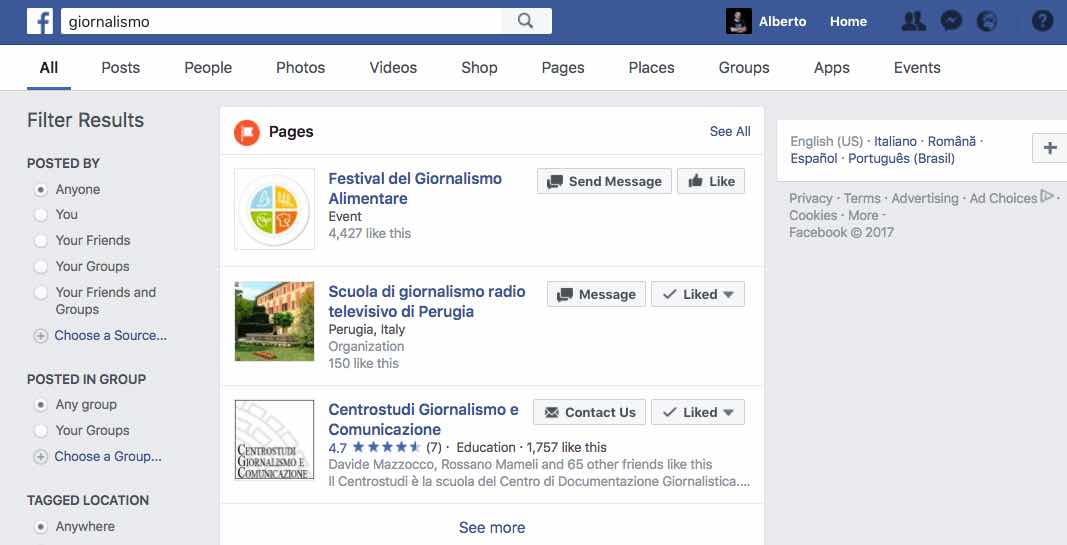
Task: Click Message button for Scuola di giornalismo
Action: (596, 295)
